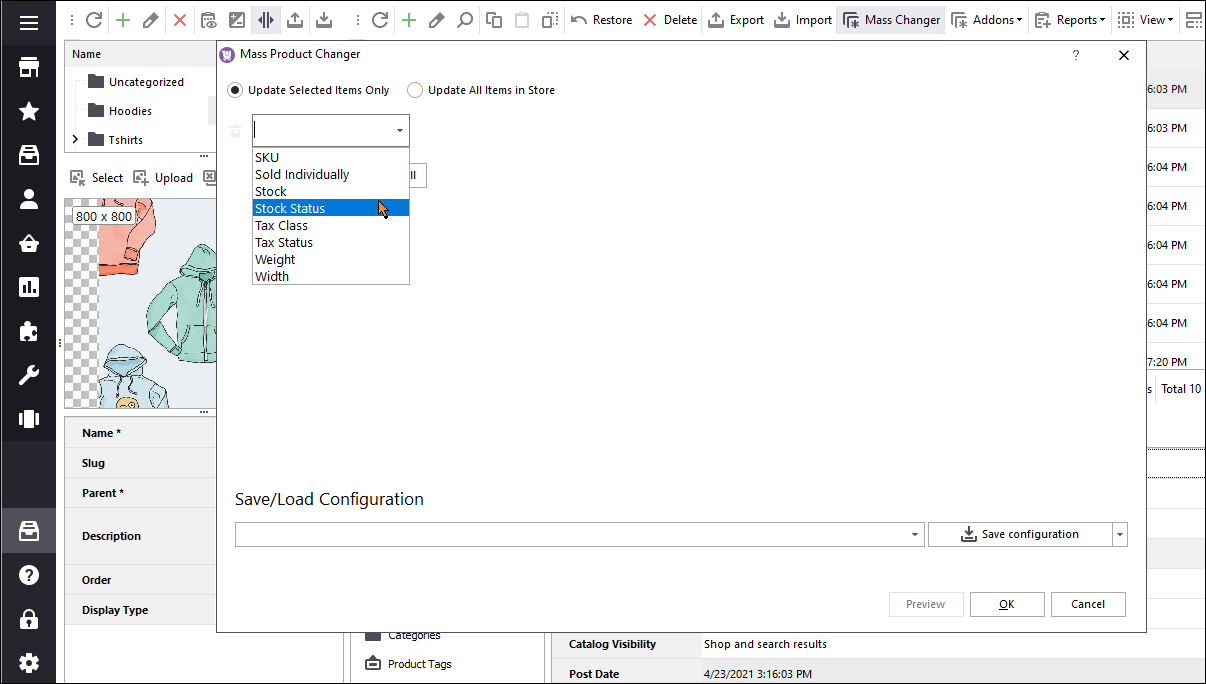Screen dimensions: 1206x684
Task: Click the green plus icon to add item
Action: coord(121,19)
